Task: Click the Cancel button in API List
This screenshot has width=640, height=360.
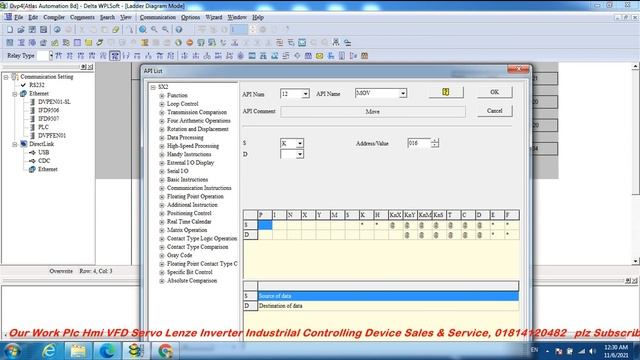Action: [x=495, y=111]
